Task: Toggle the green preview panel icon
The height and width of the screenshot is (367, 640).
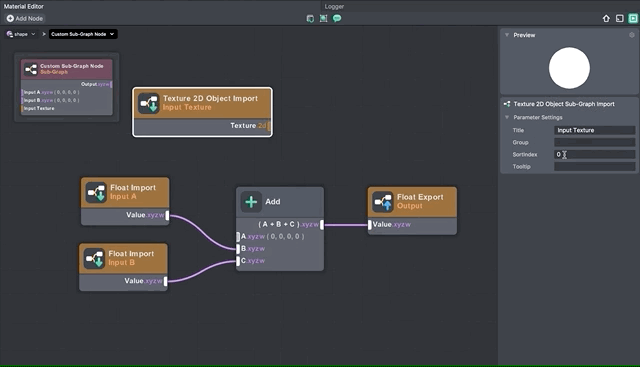Action: click(633, 18)
